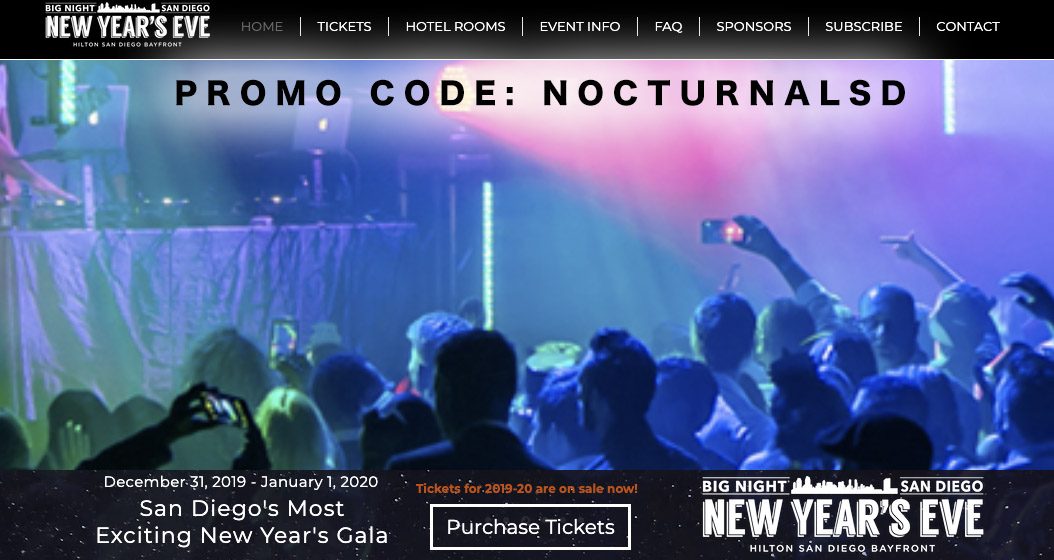Open the SPONSORS menu item

[754, 26]
